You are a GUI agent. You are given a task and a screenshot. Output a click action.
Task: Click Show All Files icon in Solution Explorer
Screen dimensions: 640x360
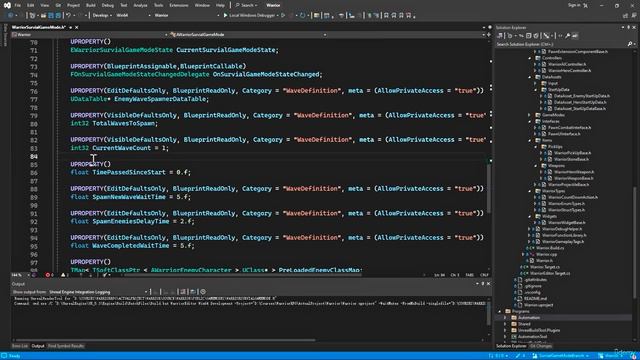pos(536,36)
